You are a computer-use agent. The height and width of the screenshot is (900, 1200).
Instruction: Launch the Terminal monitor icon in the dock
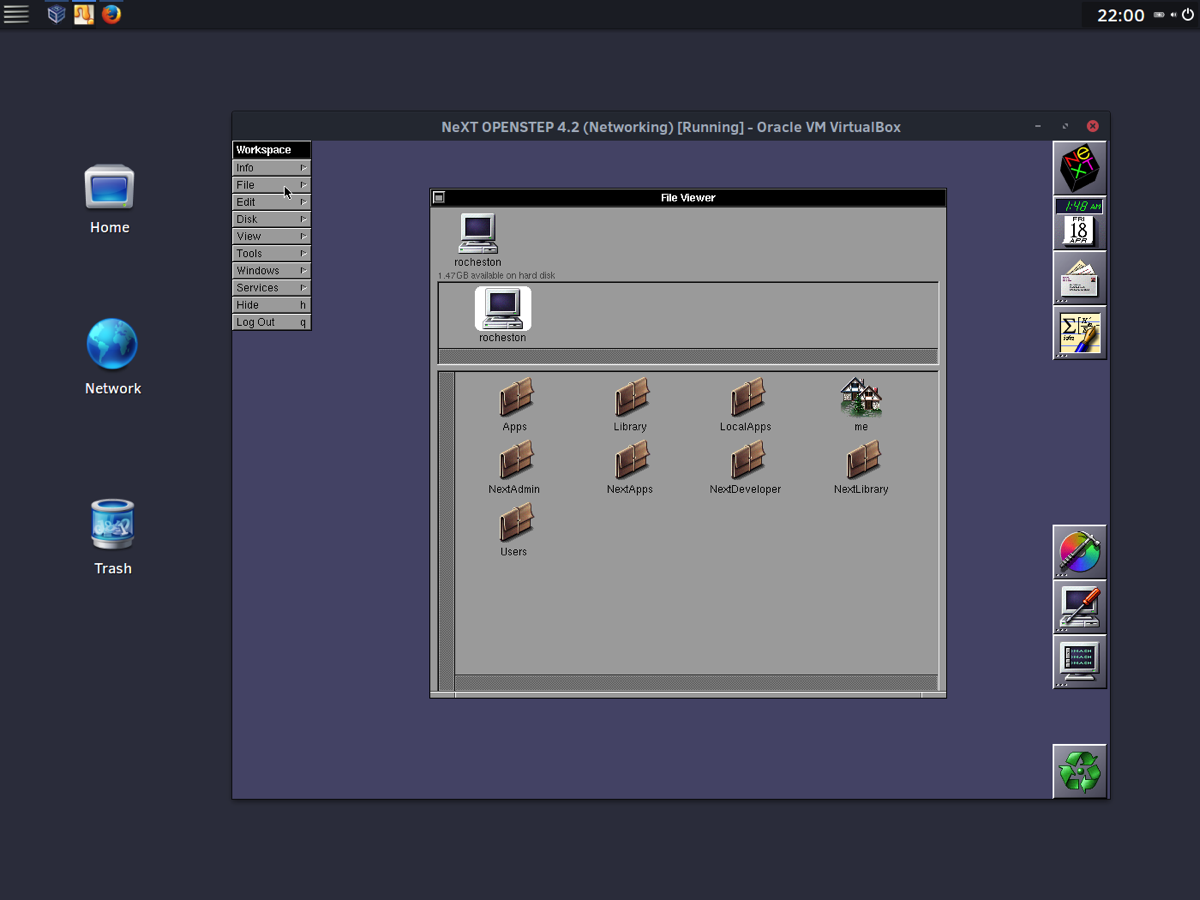coord(1080,662)
